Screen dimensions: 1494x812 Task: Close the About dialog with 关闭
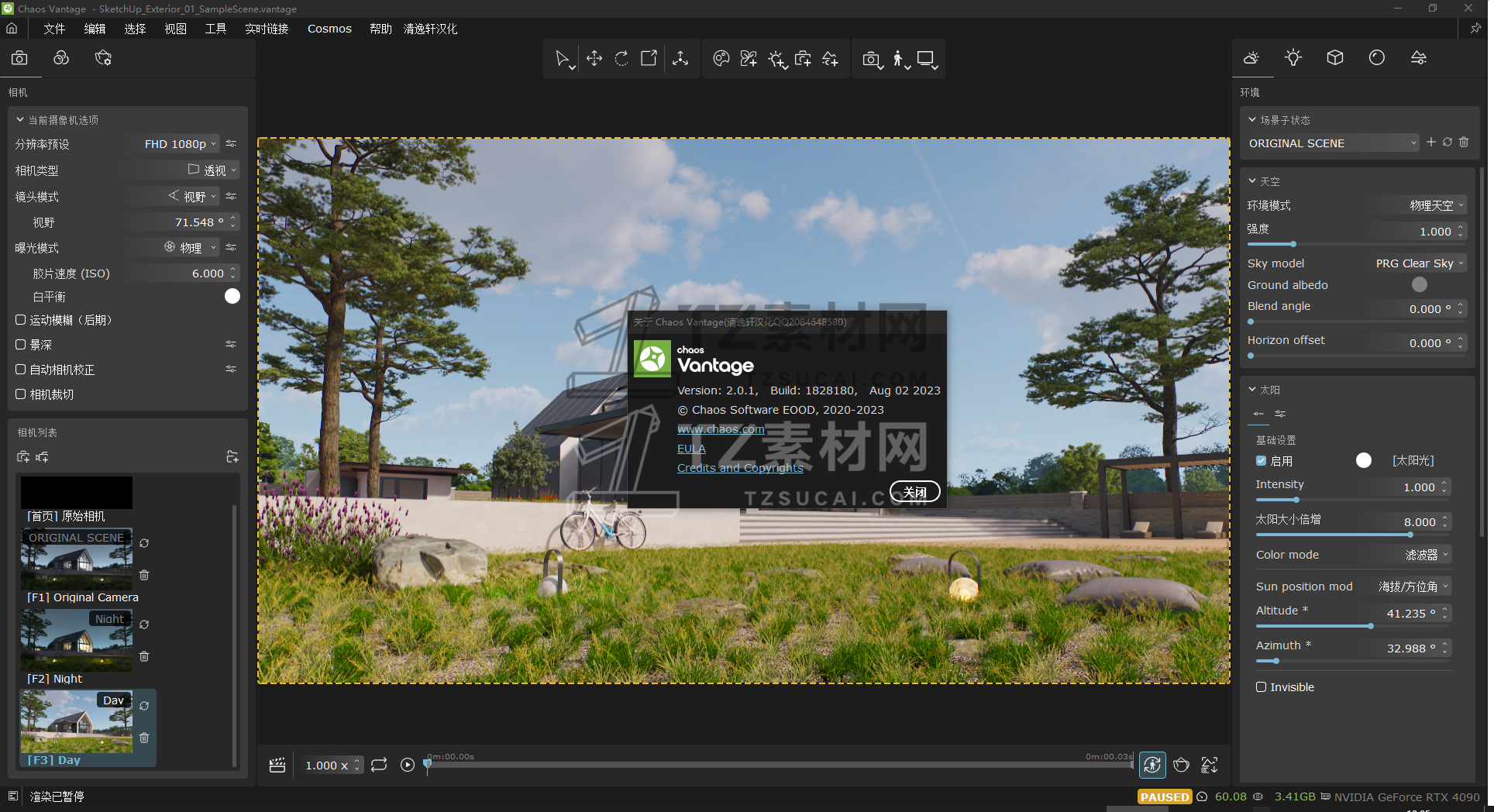915,492
